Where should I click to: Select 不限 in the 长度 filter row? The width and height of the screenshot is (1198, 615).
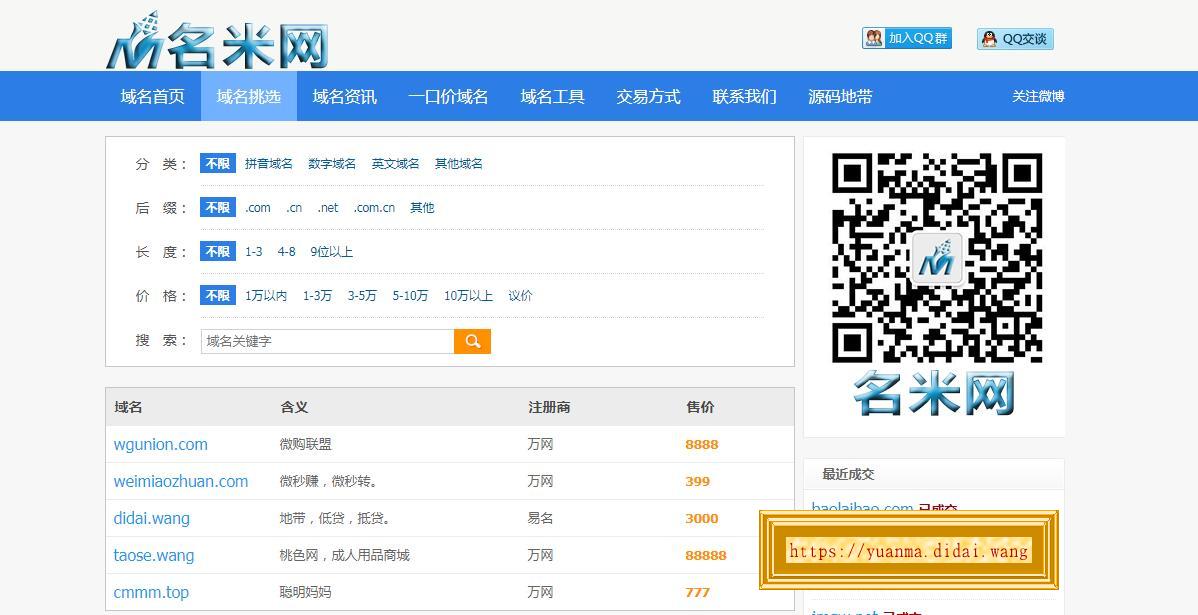pyautogui.click(x=218, y=251)
